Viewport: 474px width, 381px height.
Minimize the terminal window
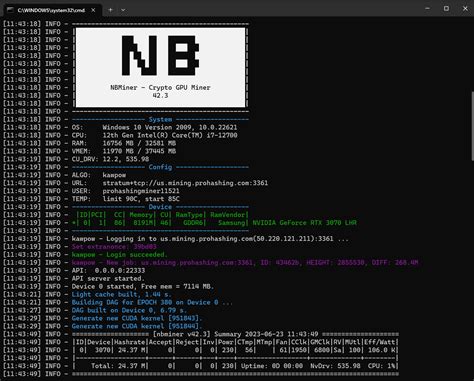(428, 9)
